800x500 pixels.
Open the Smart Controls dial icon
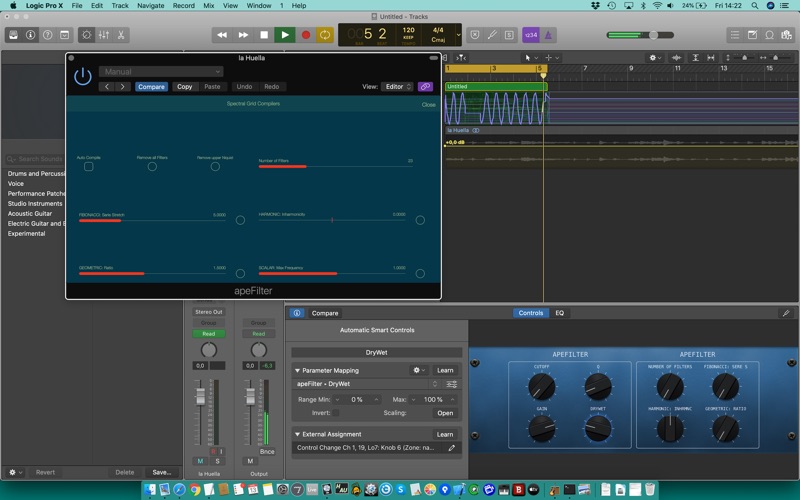click(87, 35)
